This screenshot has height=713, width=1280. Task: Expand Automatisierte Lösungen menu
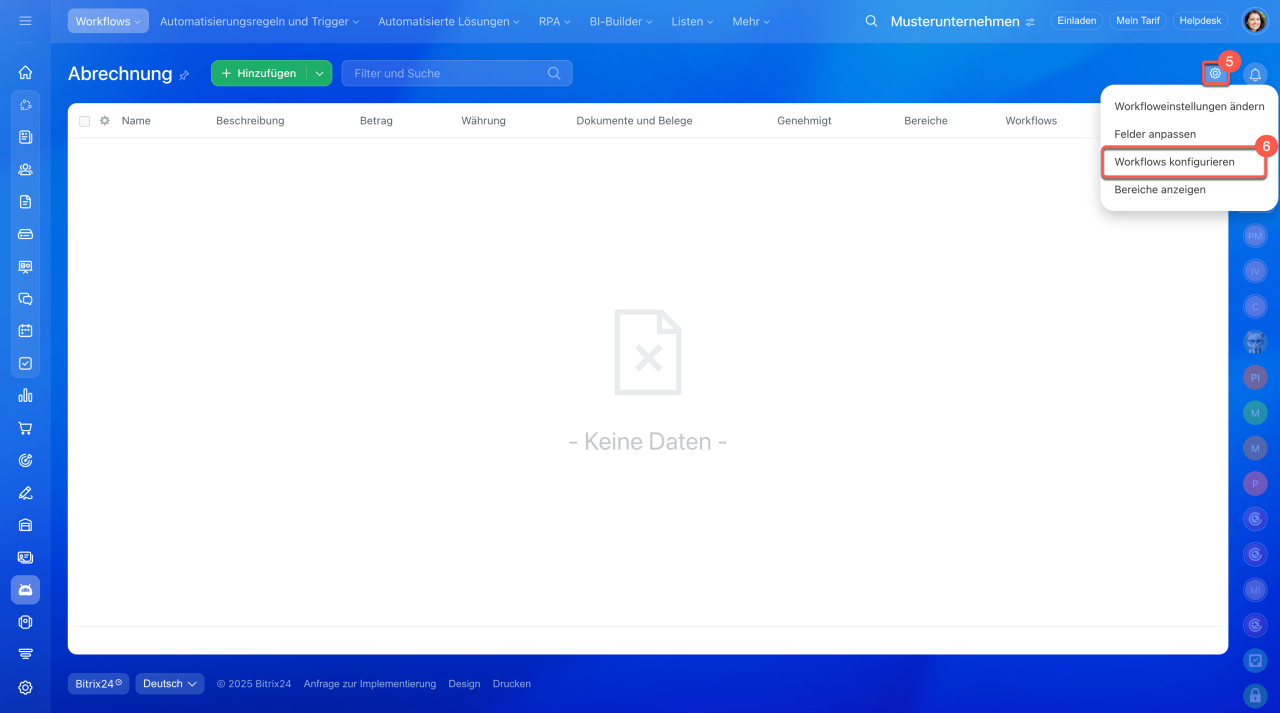tap(448, 21)
